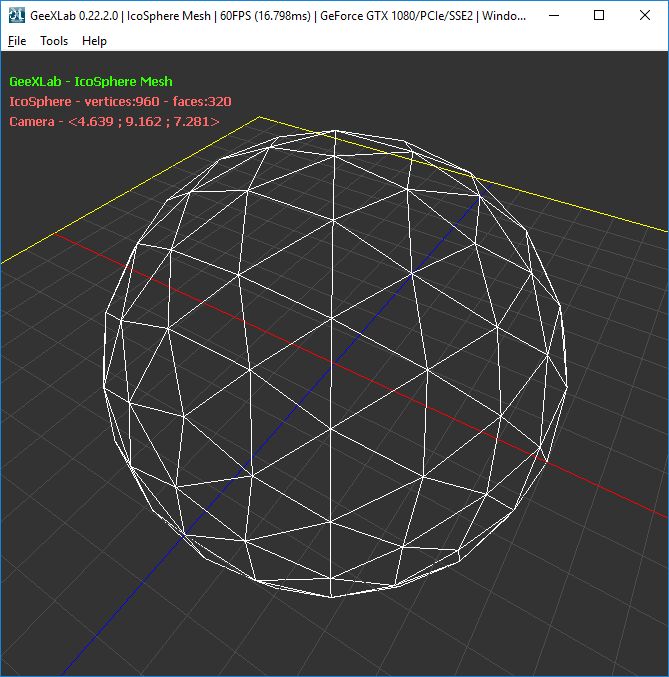669x677 pixels.
Task: Click the window title bar text
Action: 278,16
